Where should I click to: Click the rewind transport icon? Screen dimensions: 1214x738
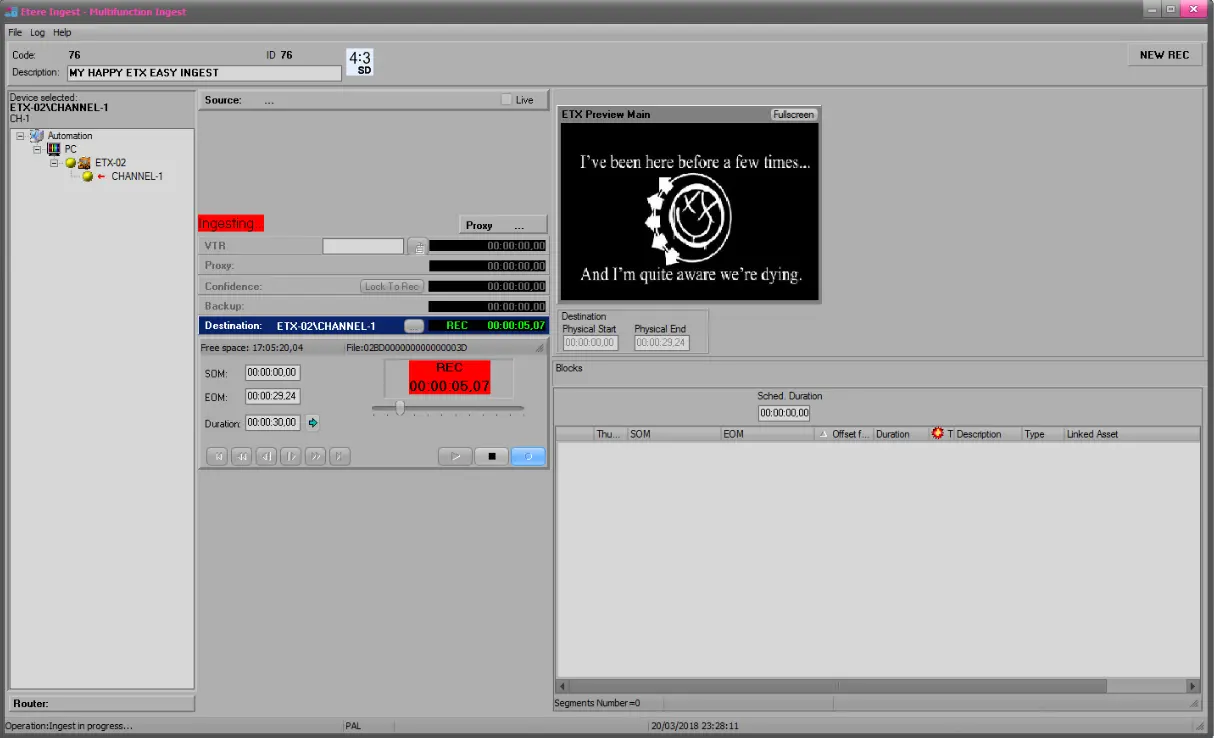[x=241, y=457]
